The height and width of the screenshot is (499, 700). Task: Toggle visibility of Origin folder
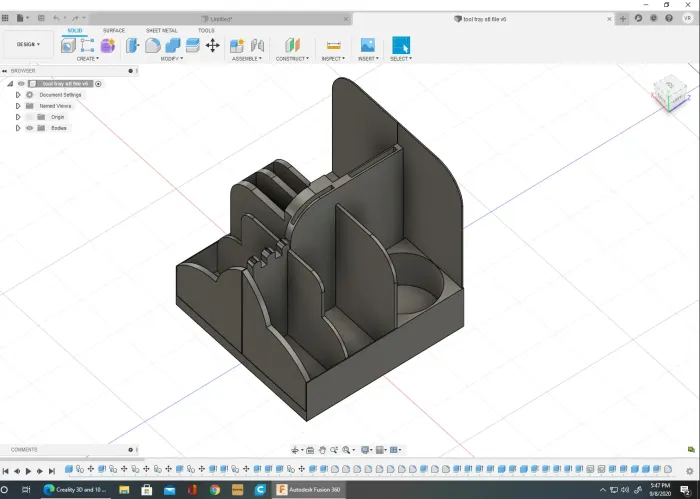tap(29, 117)
